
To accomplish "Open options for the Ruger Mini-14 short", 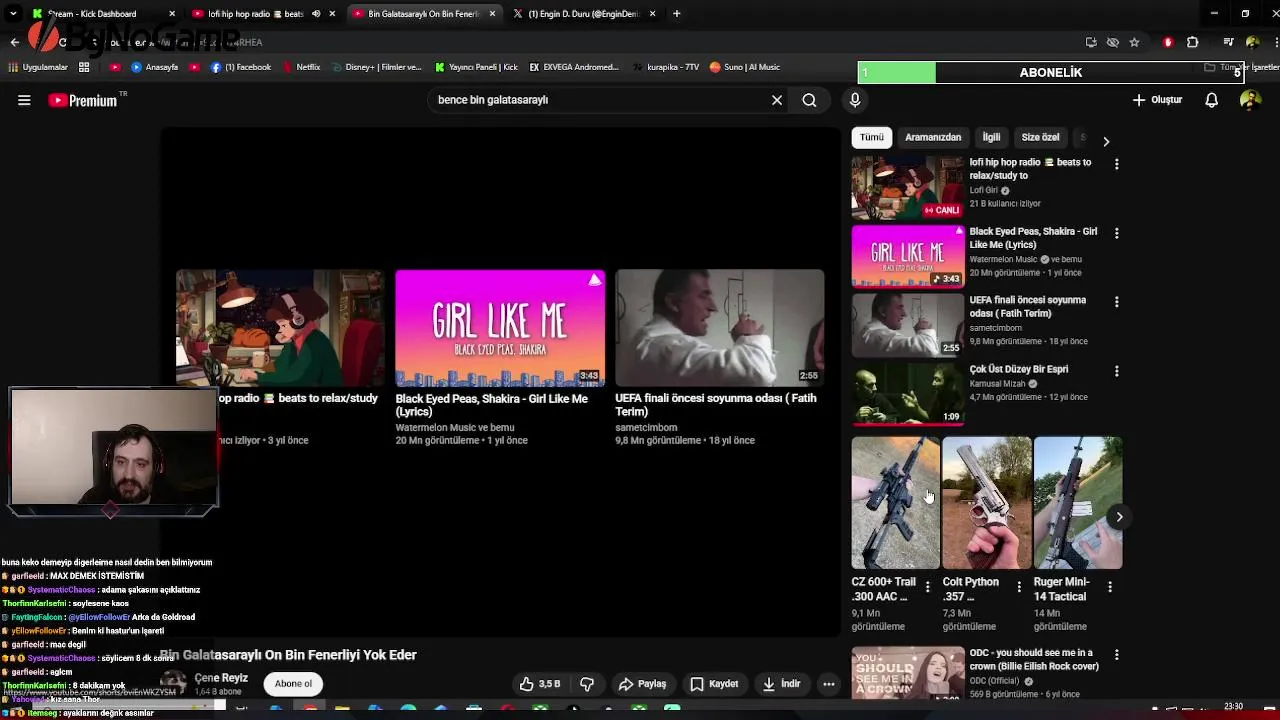I will coord(1110,587).
